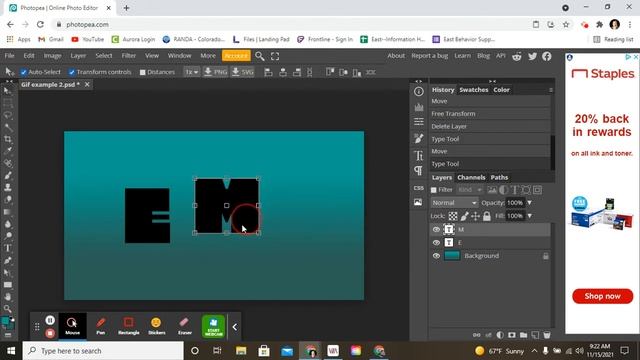640x360 pixels.
Task: Select the Type tool in the left toolbar
Action: click(8, 248)
